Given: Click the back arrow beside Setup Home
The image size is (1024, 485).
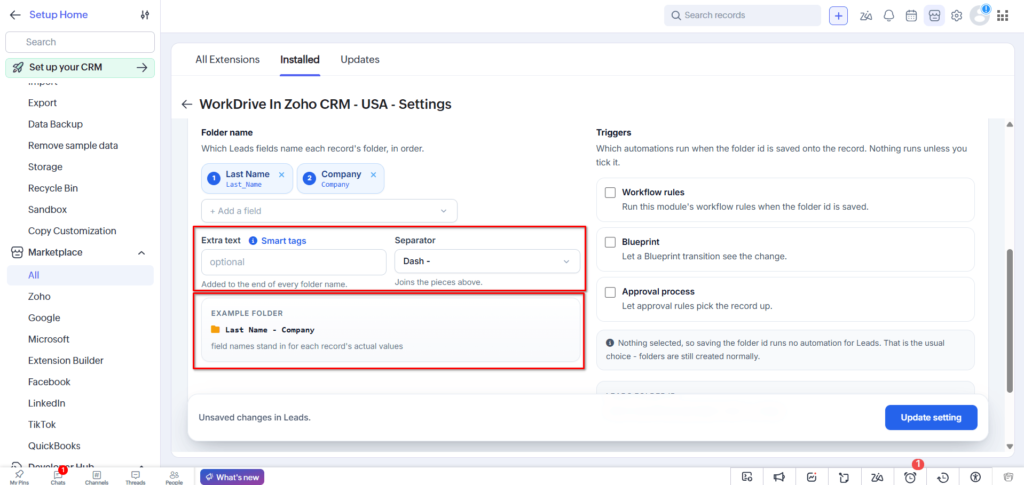Looking at the screenshot, I should pos(15,15).
